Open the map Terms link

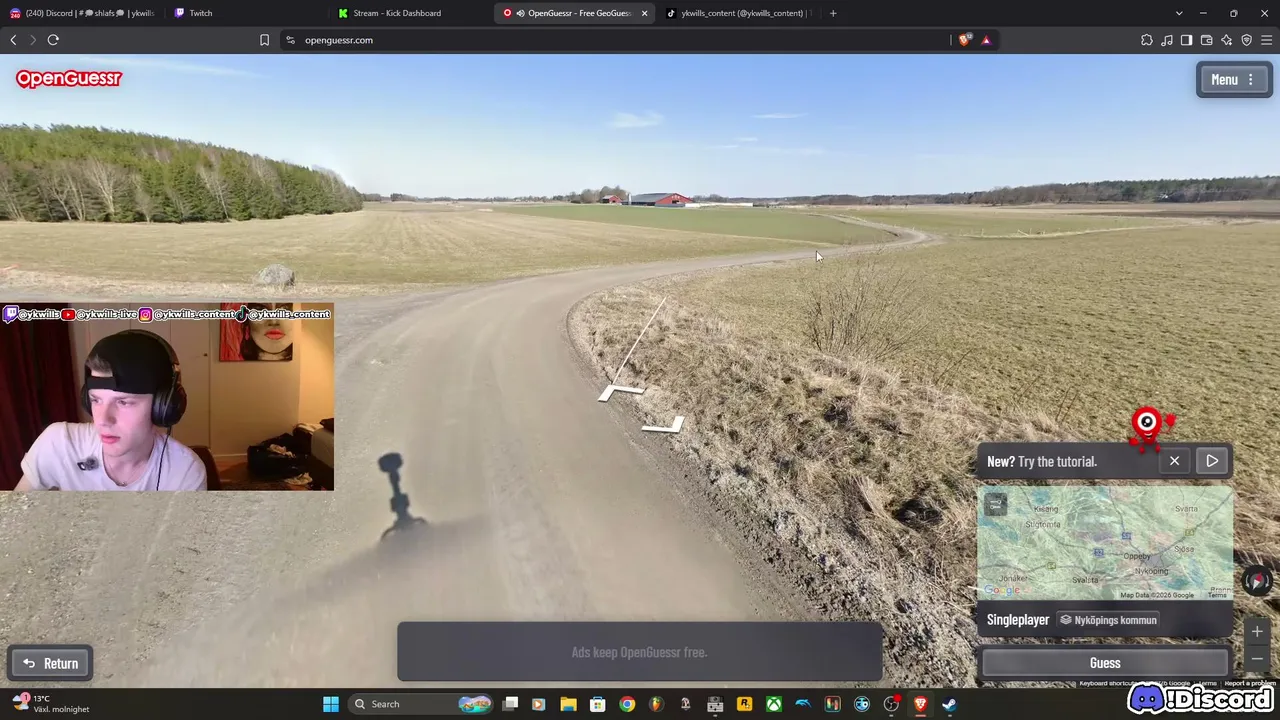[1217, 595]
